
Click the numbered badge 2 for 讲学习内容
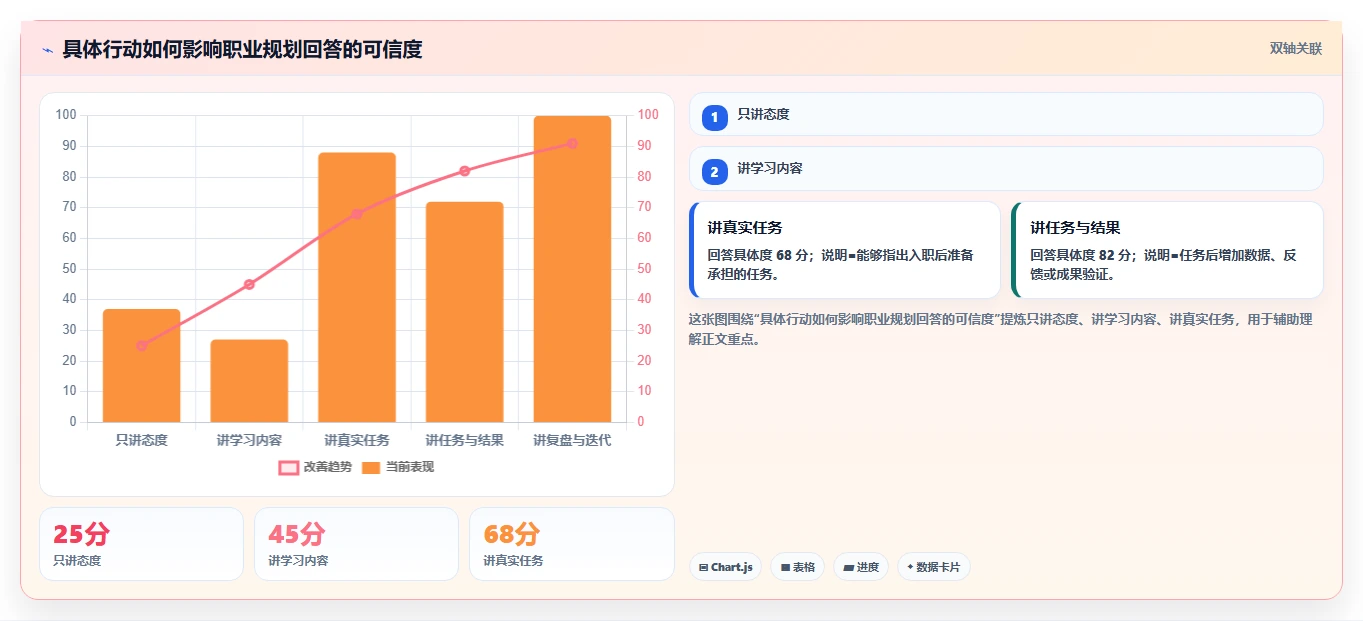(714, 172)
